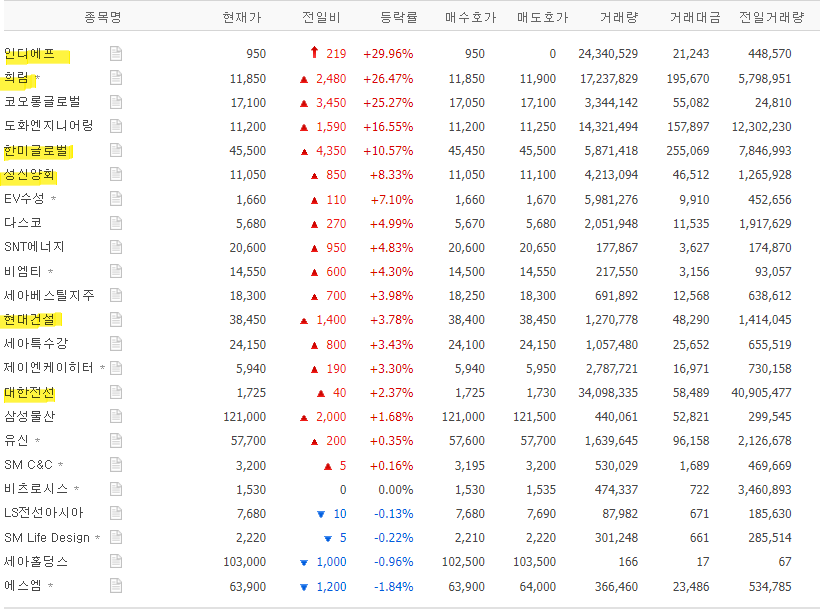820x609 pixels.
Task: Open the 제이엔케이히터 stock link
Action: pyautogui.click(x=48, y=367)
